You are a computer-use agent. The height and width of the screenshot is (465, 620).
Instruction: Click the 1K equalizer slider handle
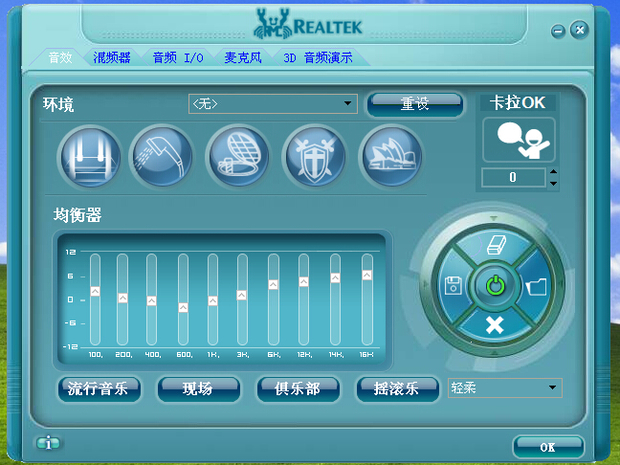[213, 301]
